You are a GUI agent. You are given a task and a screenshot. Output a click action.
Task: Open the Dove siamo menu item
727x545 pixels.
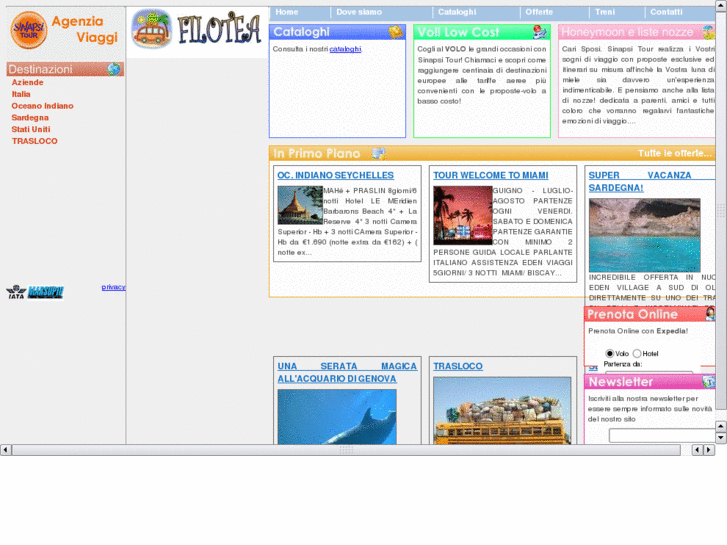click(359, 12)
